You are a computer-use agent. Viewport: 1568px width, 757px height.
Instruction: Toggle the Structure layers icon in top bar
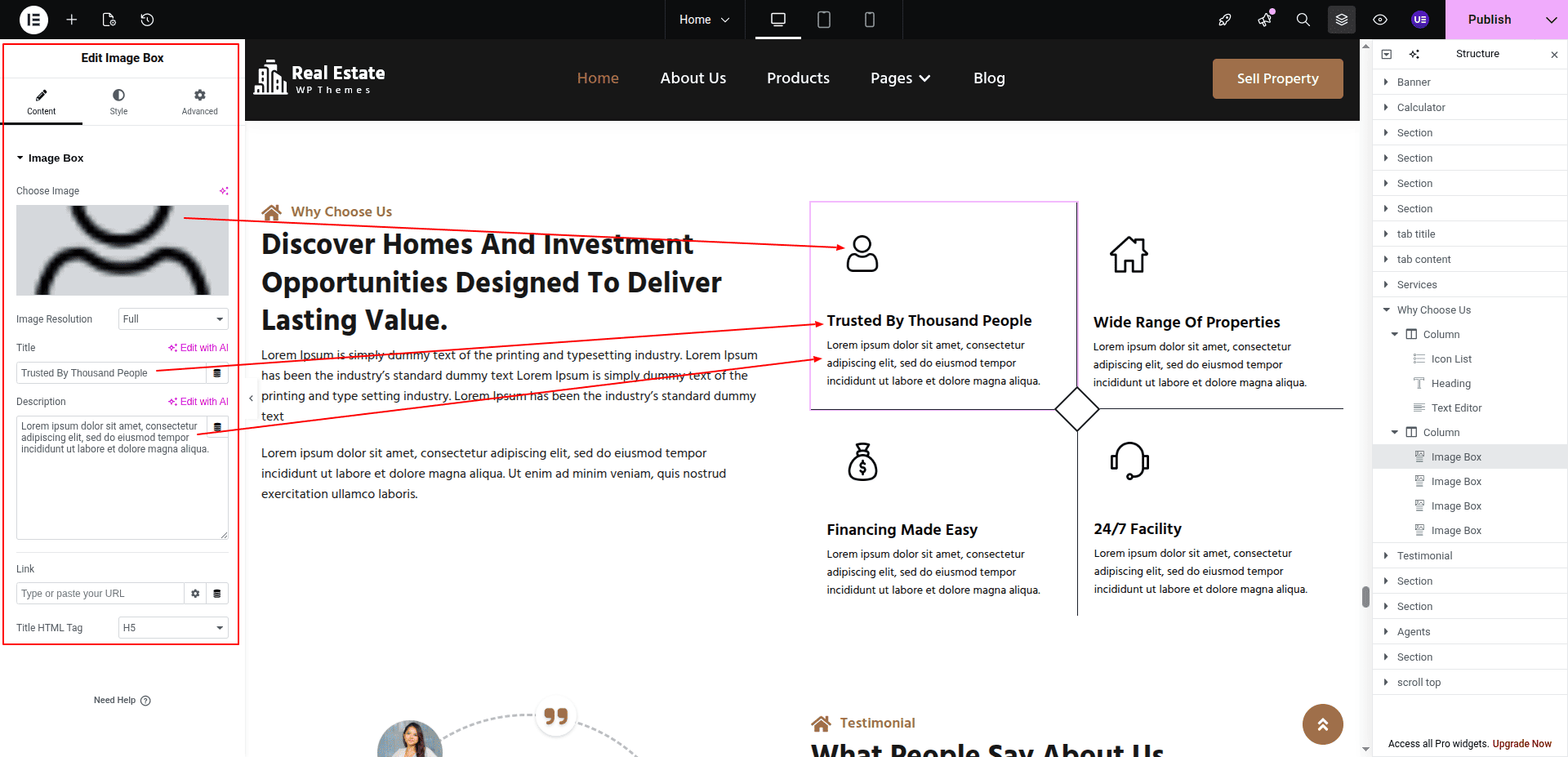point(1341,20)
